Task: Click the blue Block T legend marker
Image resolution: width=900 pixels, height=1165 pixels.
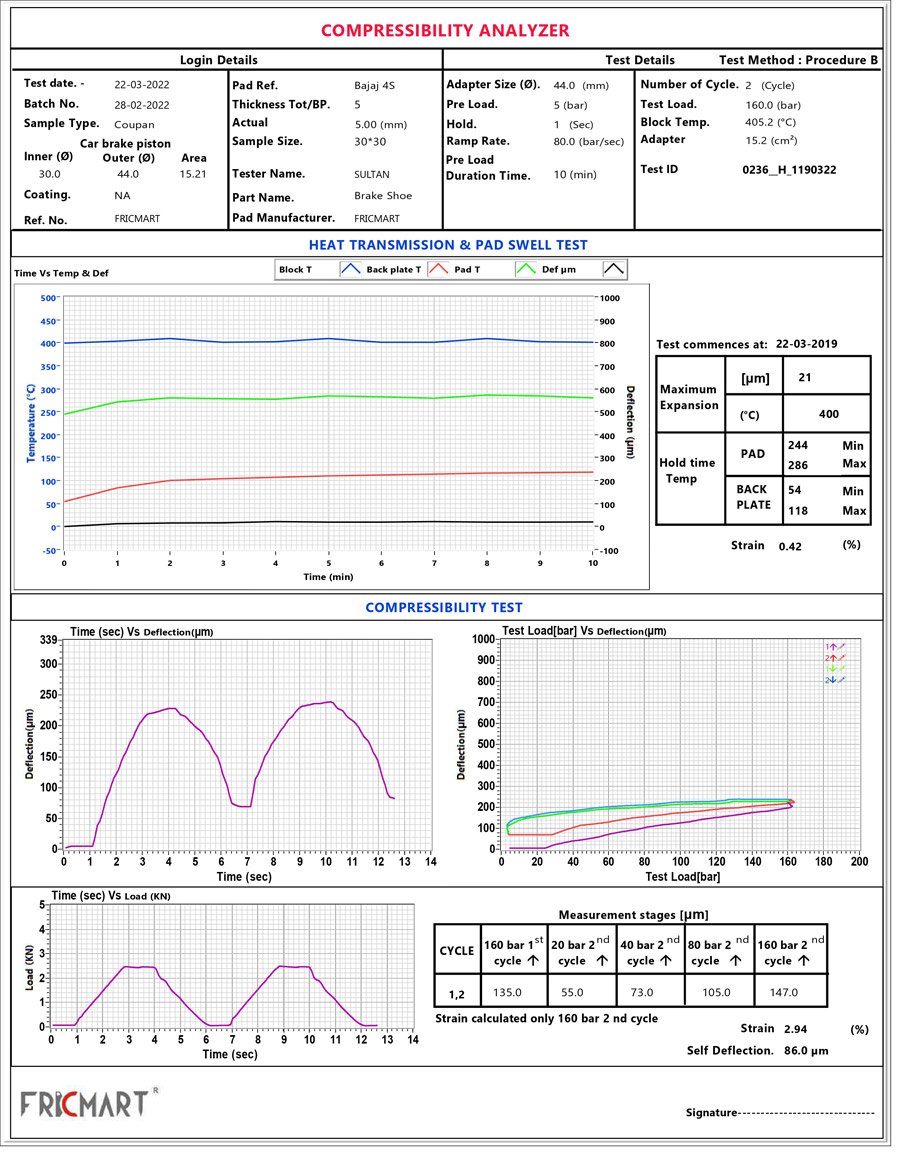Action: point(350,269)
